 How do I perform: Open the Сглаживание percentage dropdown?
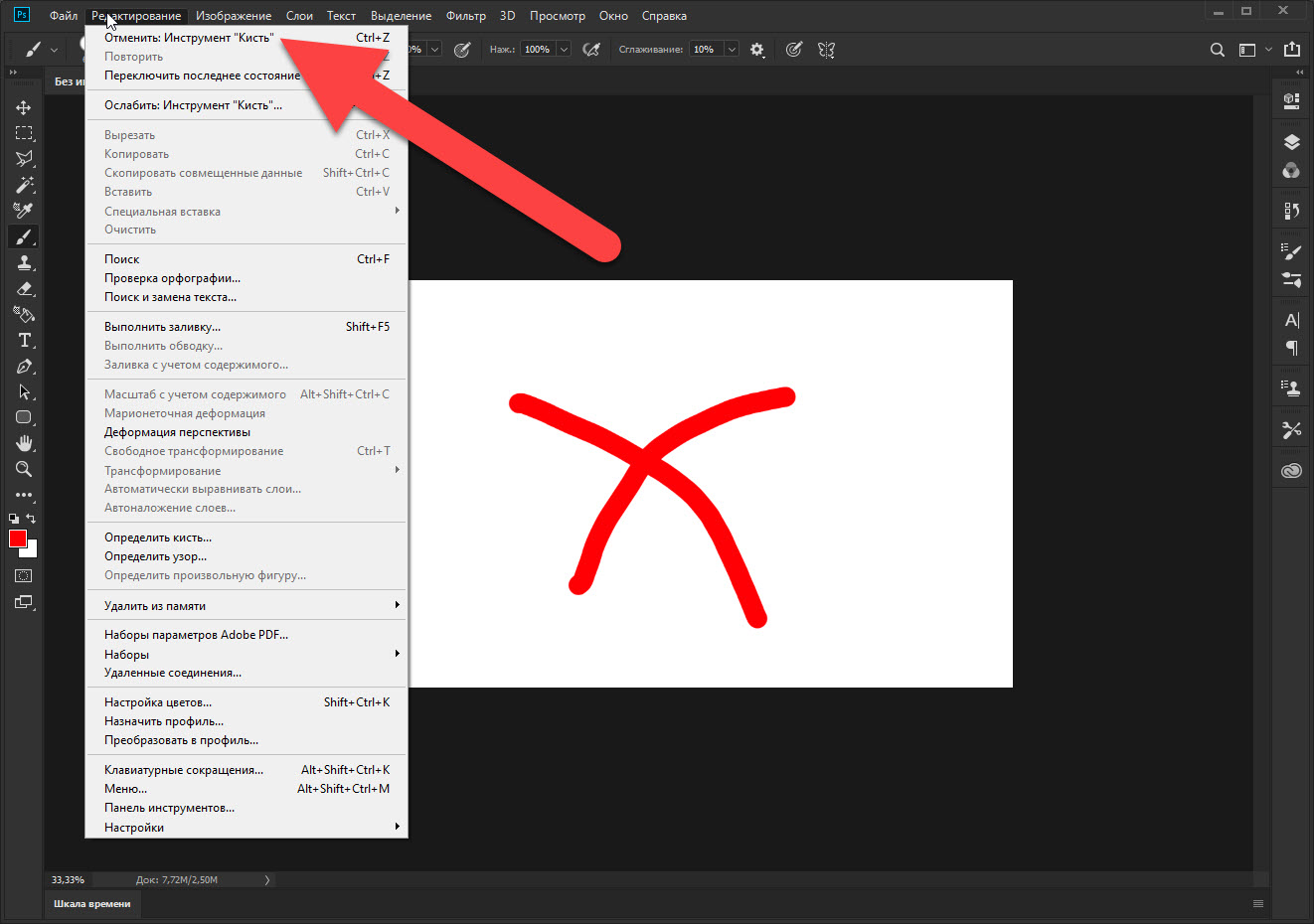(732, 50)
